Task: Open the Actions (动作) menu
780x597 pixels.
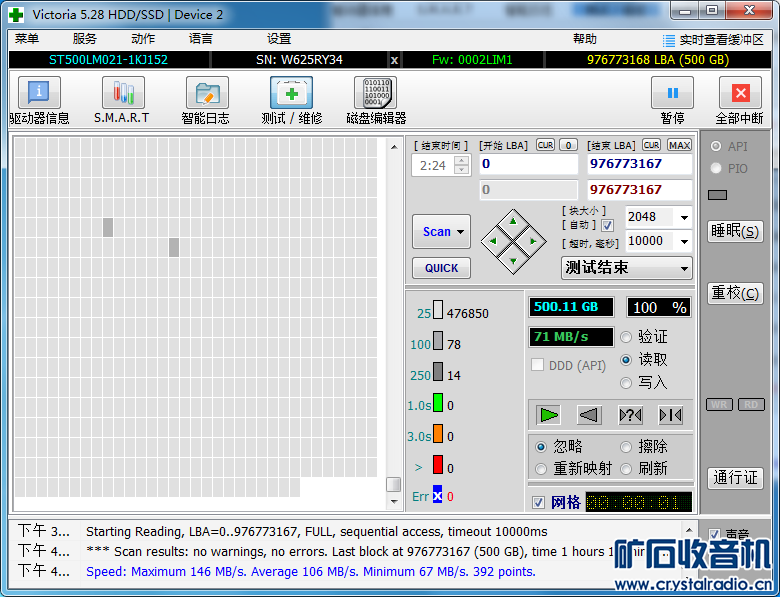Action: 143,39
